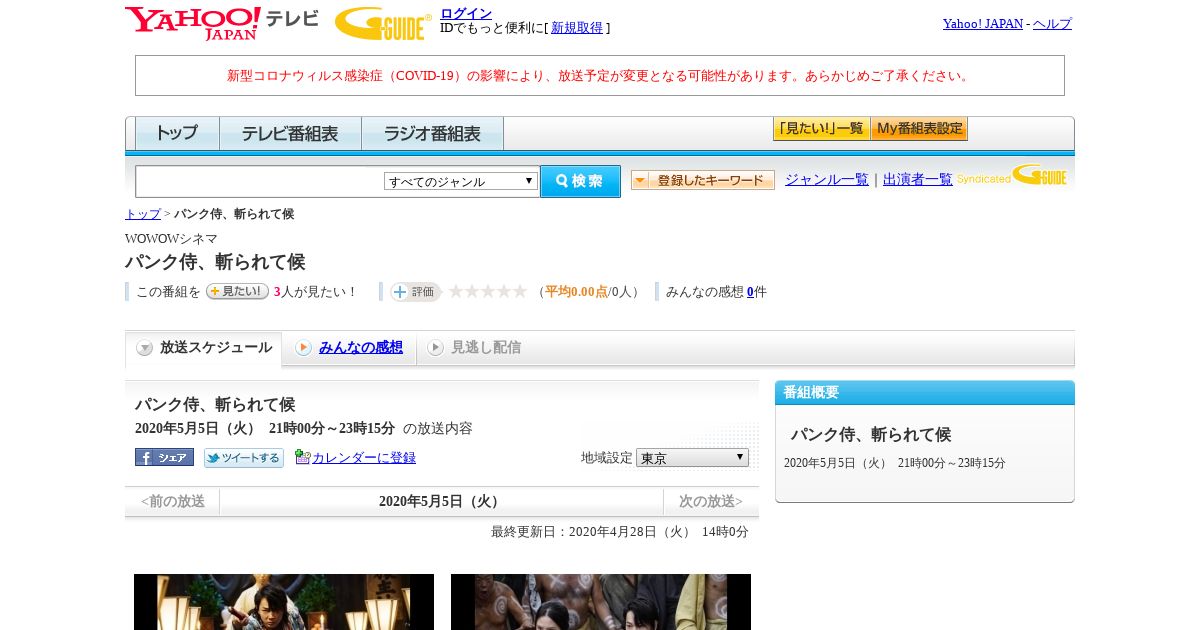Screen dimensions: 1200x630
Task: Expand the すべてのジャンル dropdown
Action: [461, 181]
